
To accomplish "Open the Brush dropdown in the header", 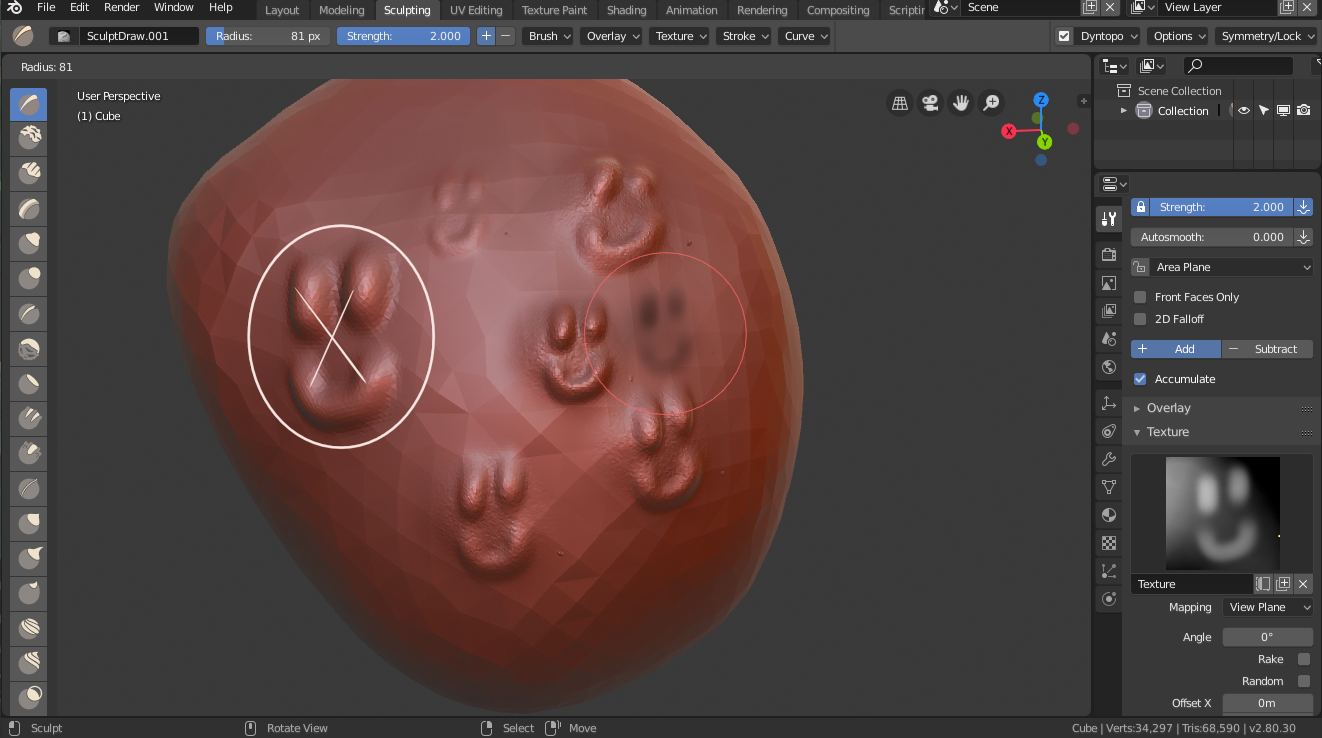I will pyautogui.click(x=548, y=36).
